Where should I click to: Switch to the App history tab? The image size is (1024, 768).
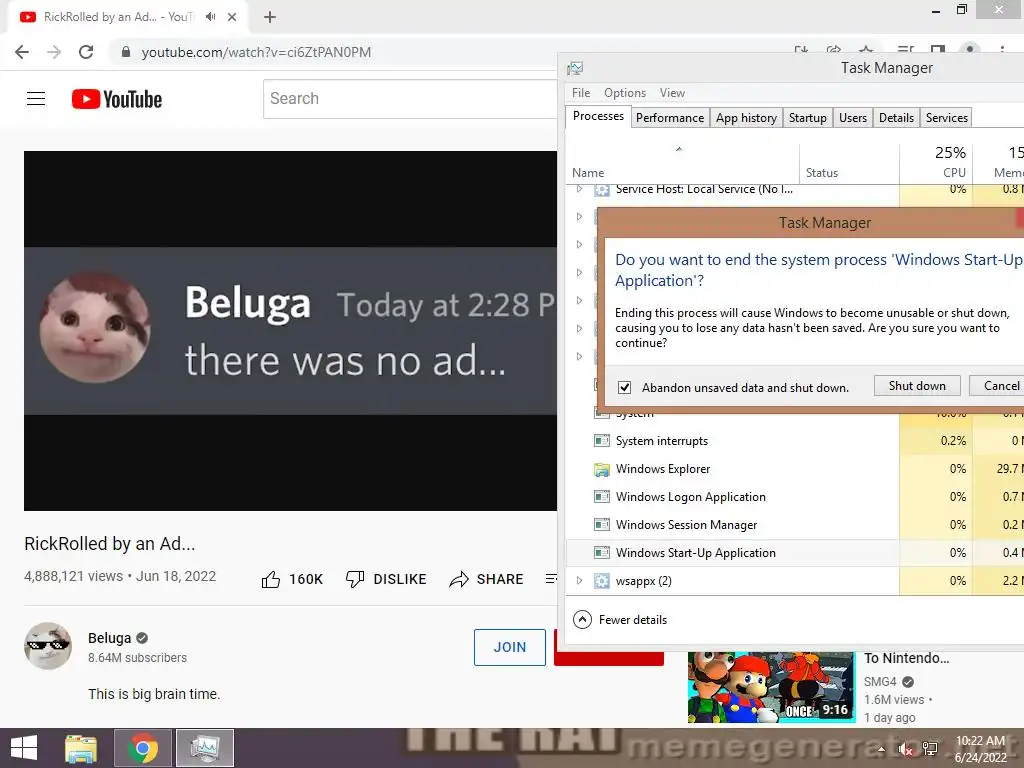tap(746, 118)
